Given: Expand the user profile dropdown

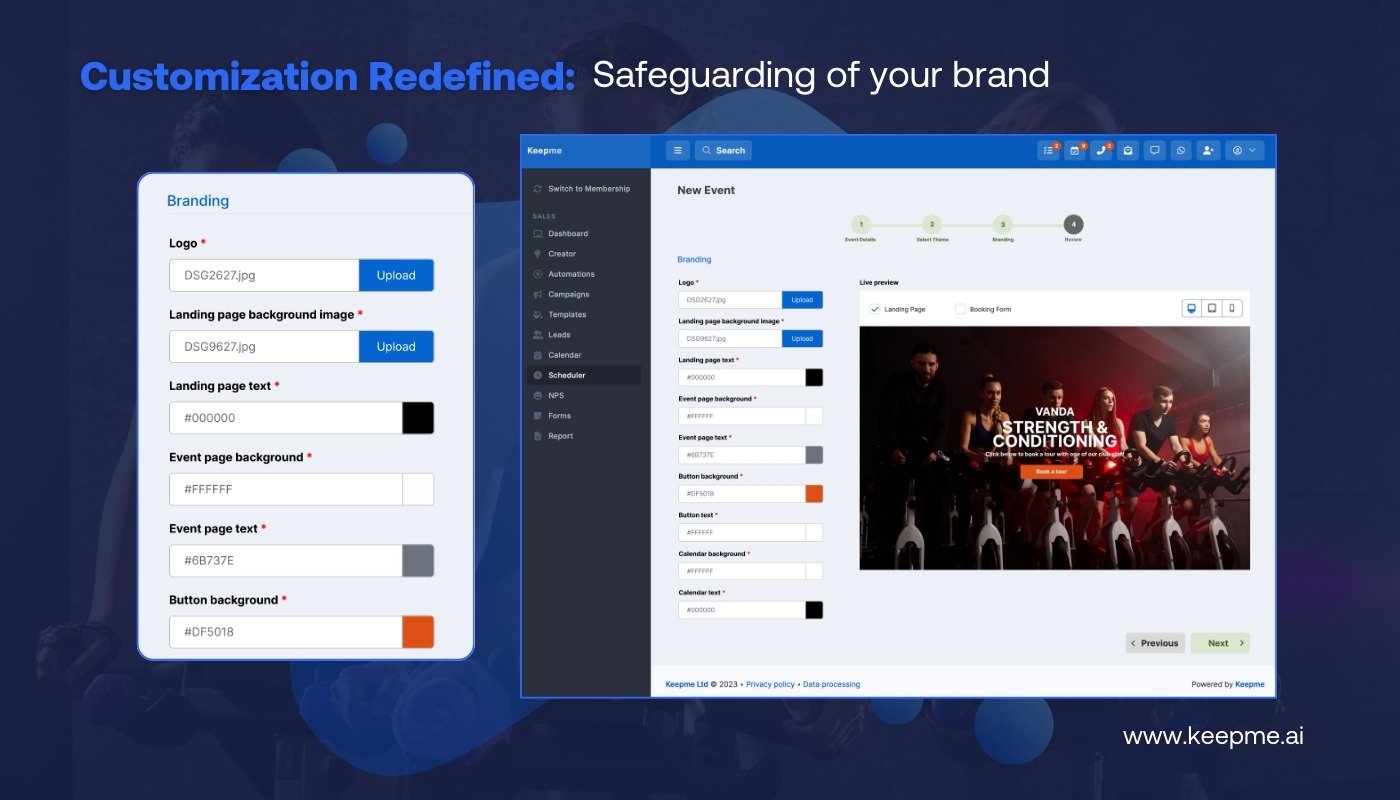Looking at the screenshot, I should pos(1245,150).
